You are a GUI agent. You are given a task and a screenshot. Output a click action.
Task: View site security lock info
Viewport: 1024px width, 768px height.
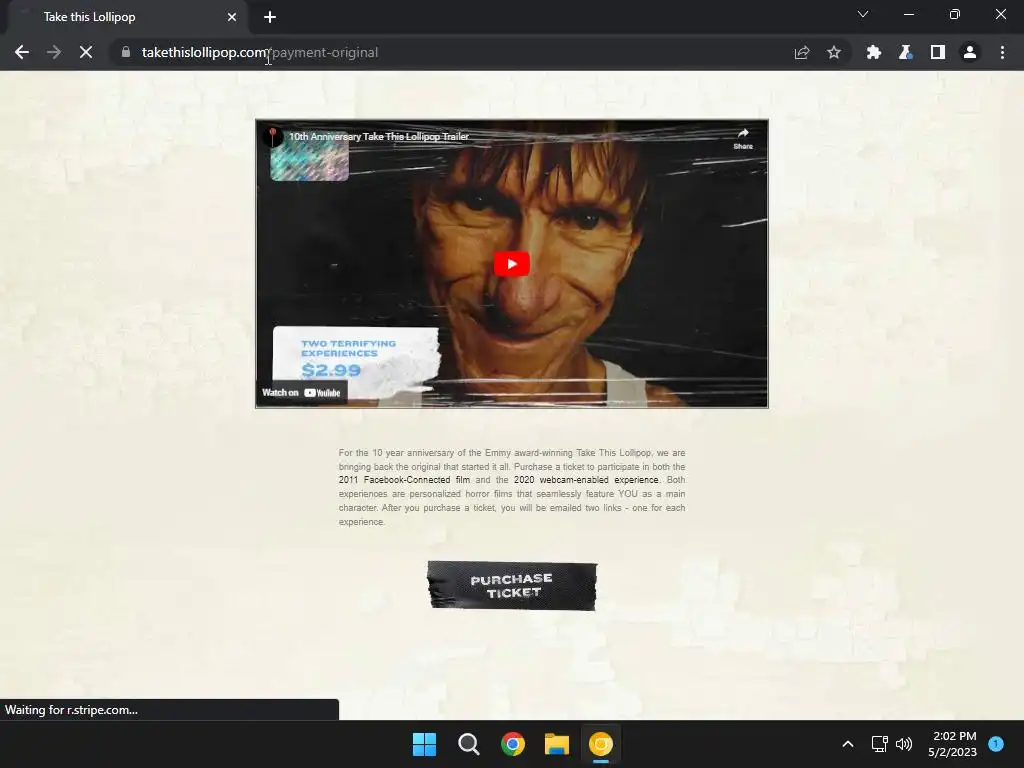125,52
